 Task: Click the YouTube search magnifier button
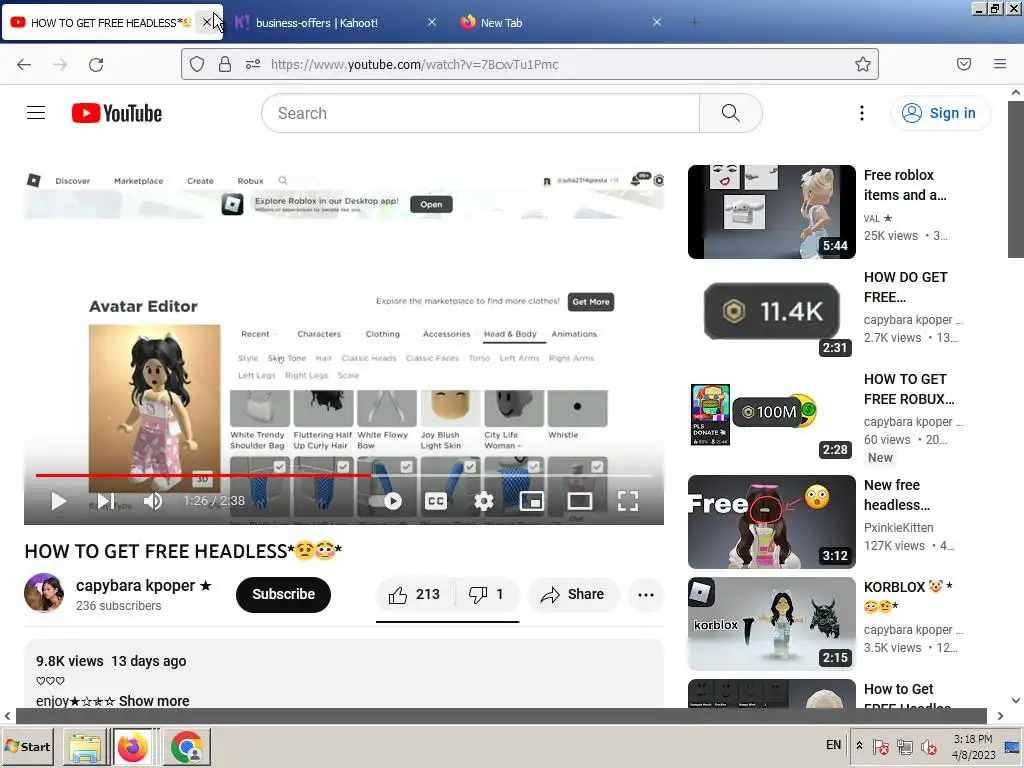[731, 113]
